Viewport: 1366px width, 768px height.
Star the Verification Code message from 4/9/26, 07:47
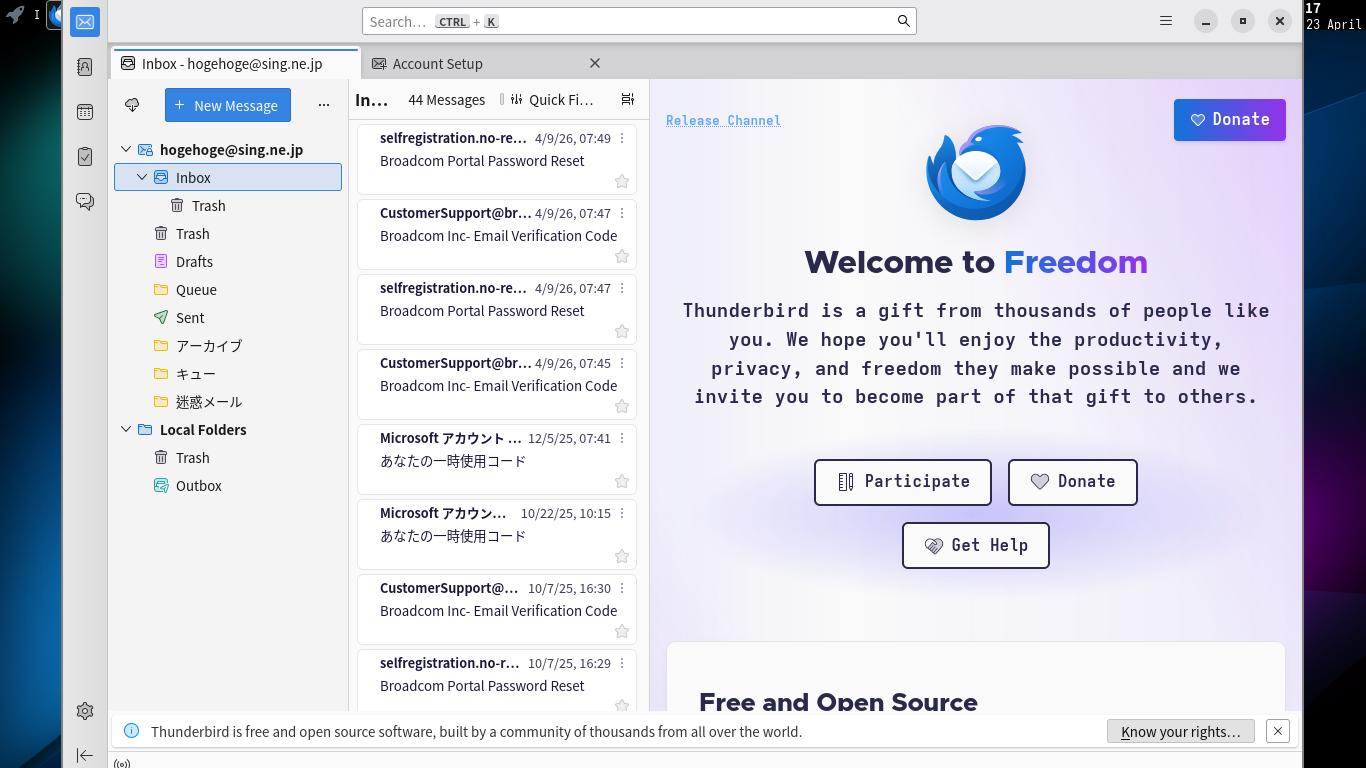point(622,256)
